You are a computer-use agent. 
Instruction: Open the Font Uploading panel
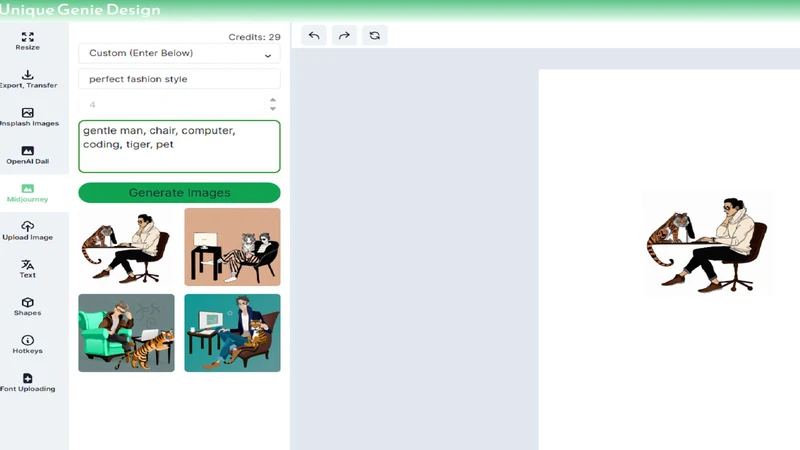click(x=28, y=382)
